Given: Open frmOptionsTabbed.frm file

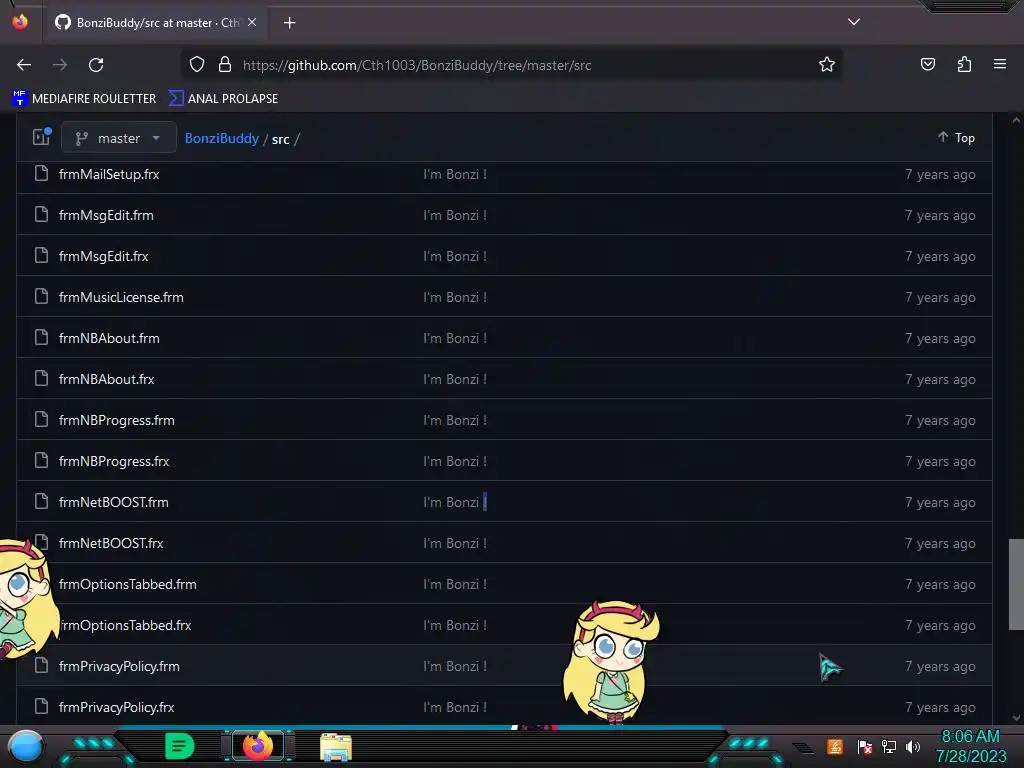Looking at the screenshot, I should (x=128, y=584).
